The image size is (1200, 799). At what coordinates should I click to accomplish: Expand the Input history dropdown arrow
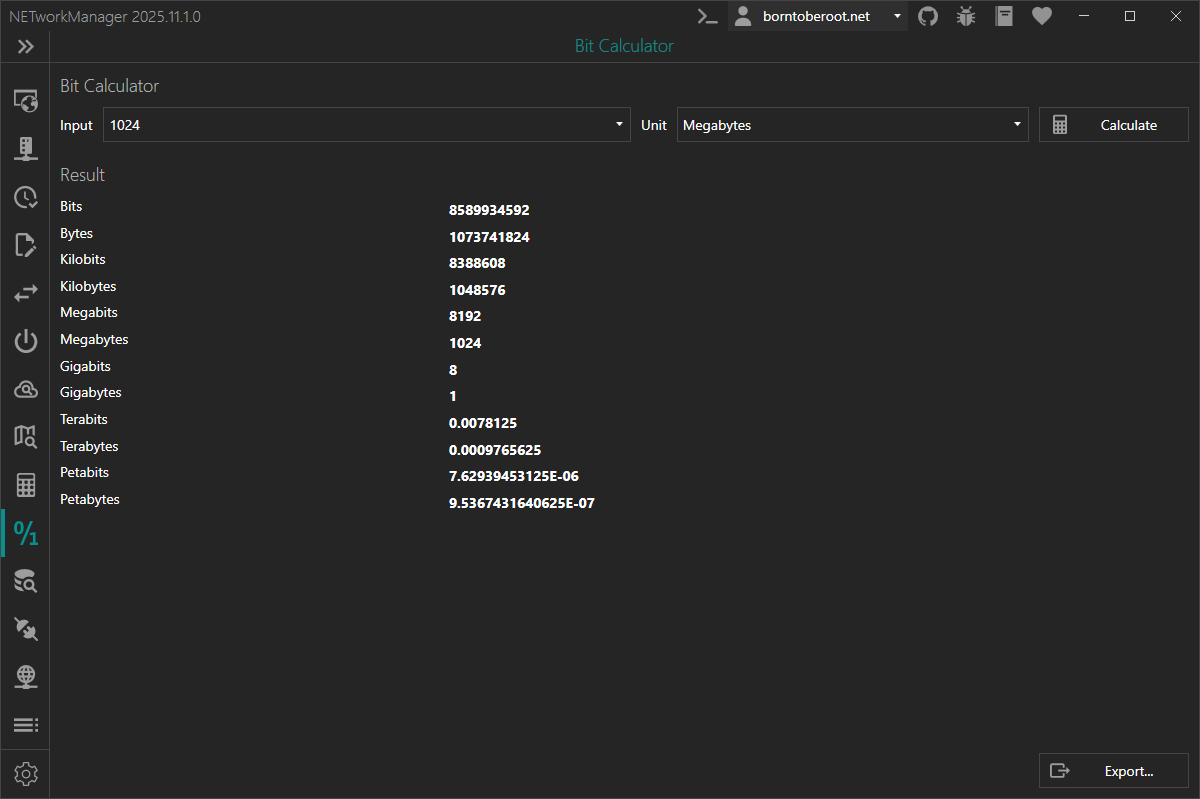click(619, 125)
